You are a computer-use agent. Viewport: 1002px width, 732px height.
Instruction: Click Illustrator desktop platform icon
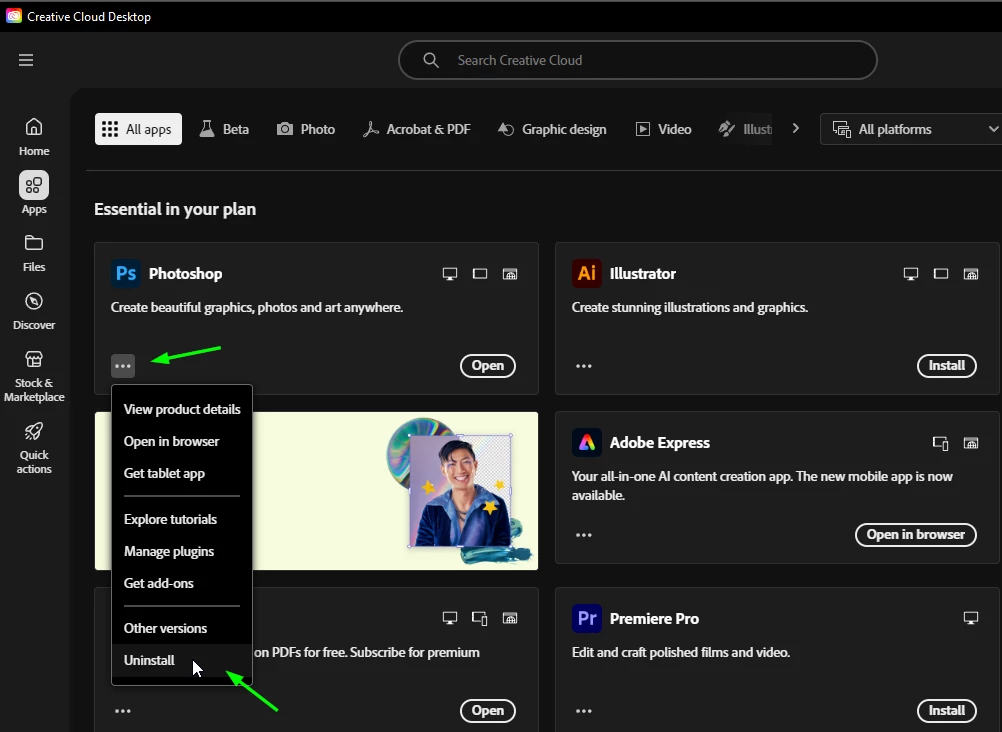pyautogui.click(x=911, y=274)
